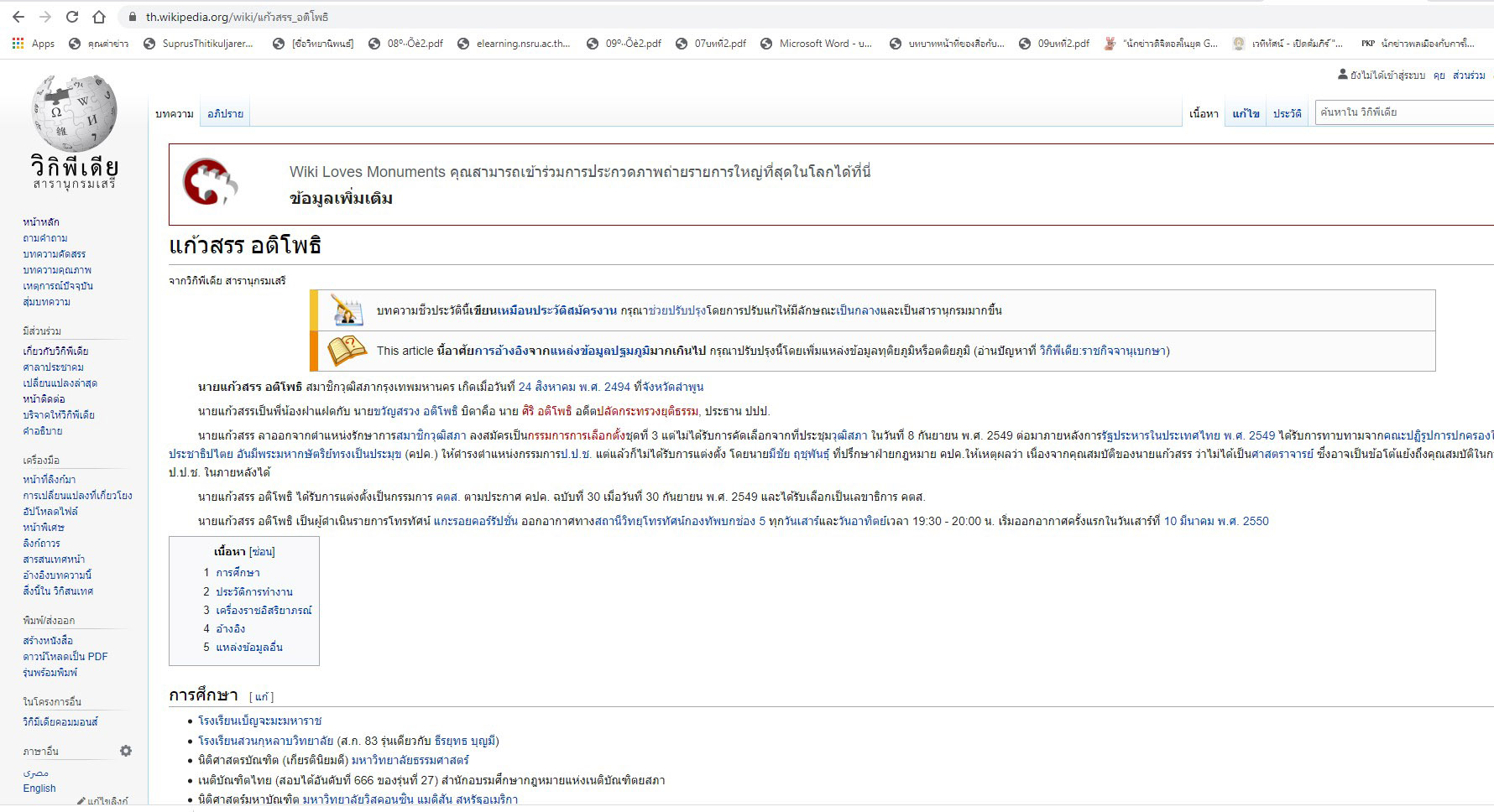This screenshot has height=812, width=1494.
Task: Click the browser back arrow
Action: click(18, 17)
